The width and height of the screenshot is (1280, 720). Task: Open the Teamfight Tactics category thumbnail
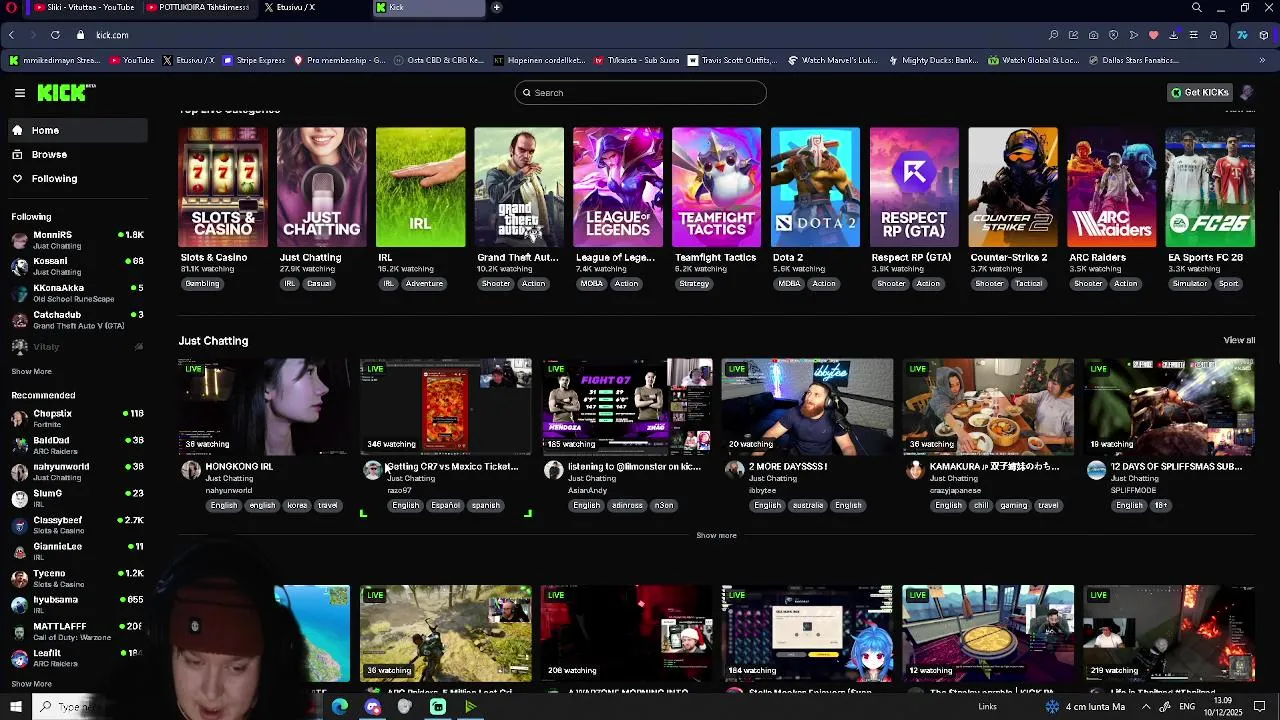tap(717, 187)
